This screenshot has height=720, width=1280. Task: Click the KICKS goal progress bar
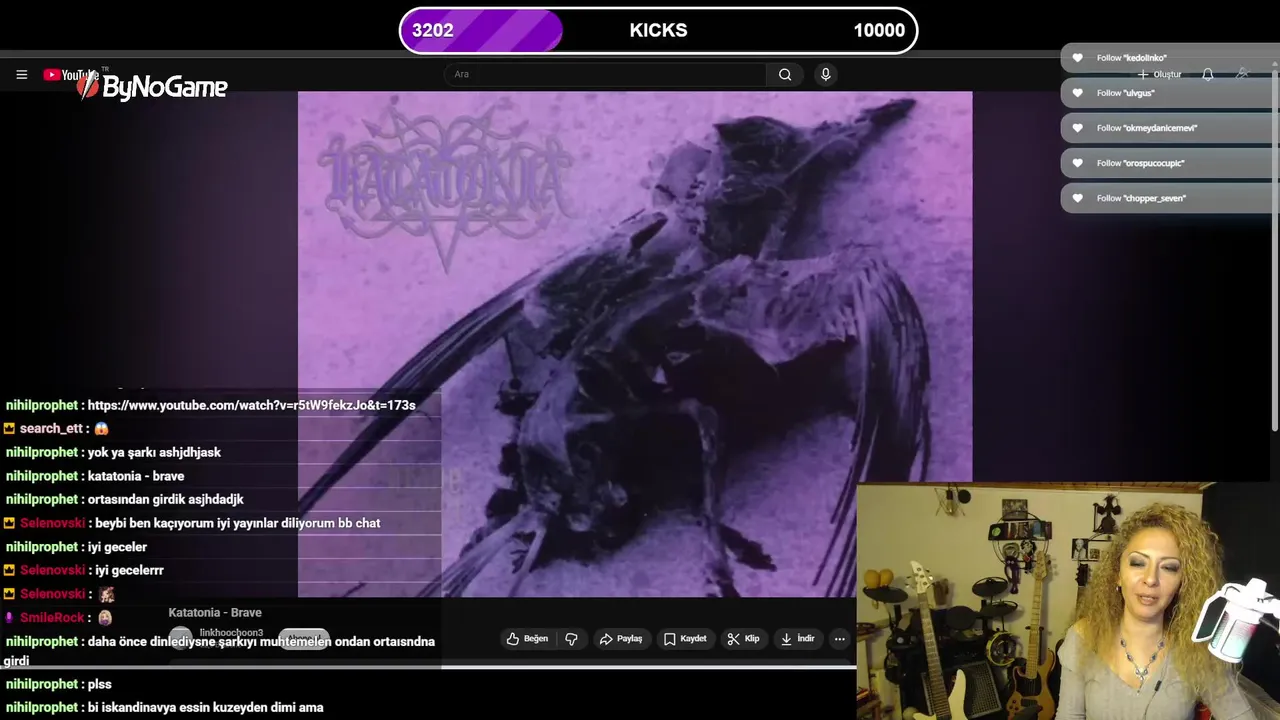[x=658, y=30]
